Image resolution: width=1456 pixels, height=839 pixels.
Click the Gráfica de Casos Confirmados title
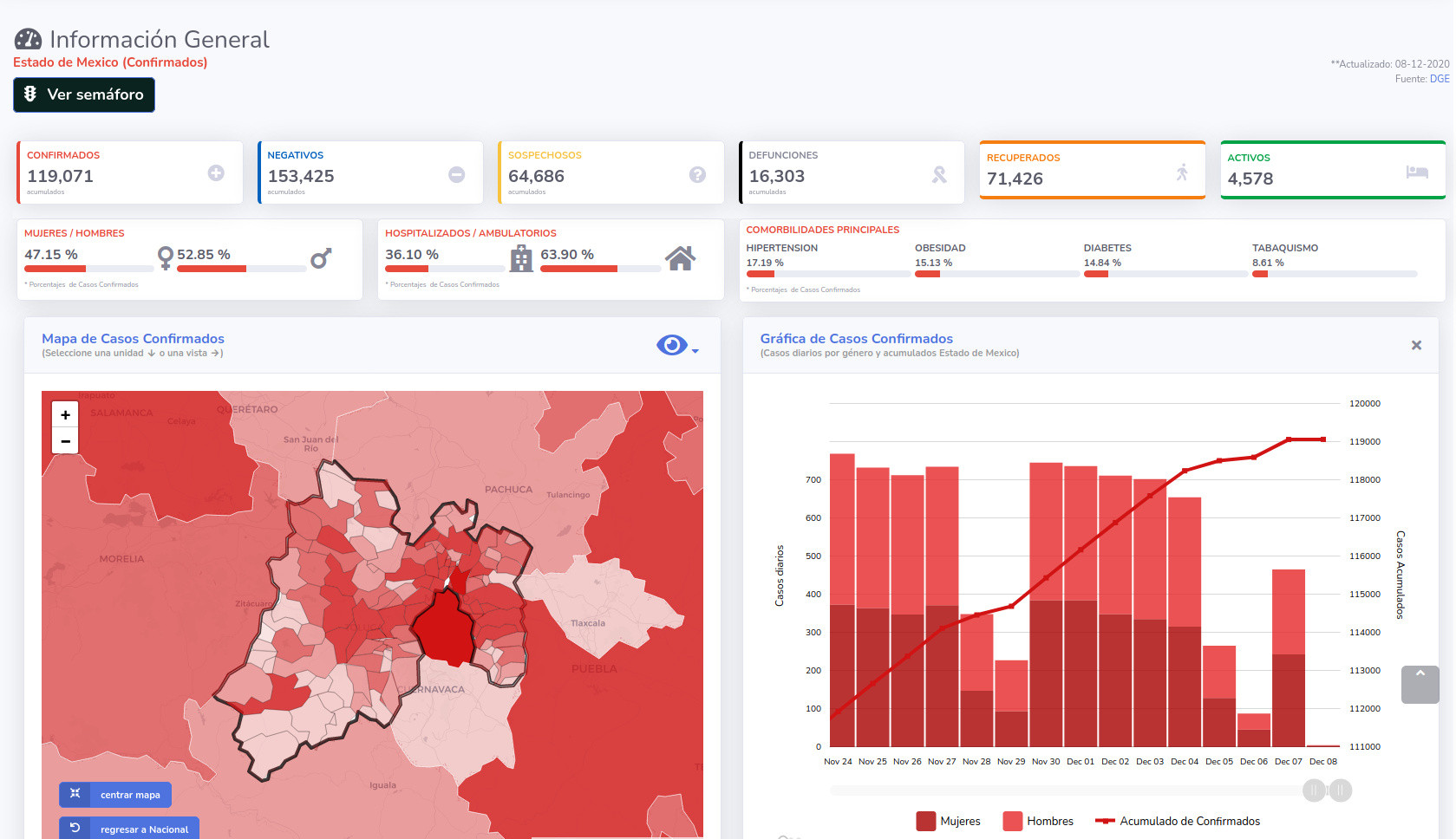coord(857,339)
